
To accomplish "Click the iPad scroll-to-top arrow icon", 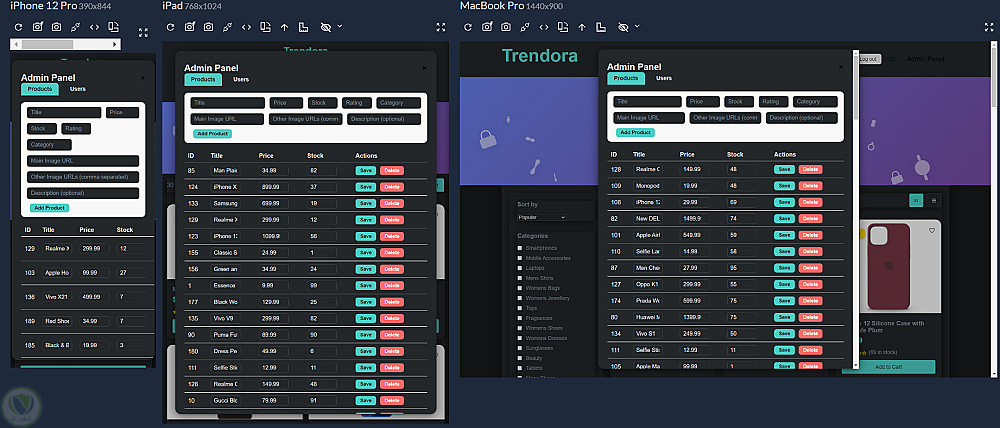I will tap(284, 27).
